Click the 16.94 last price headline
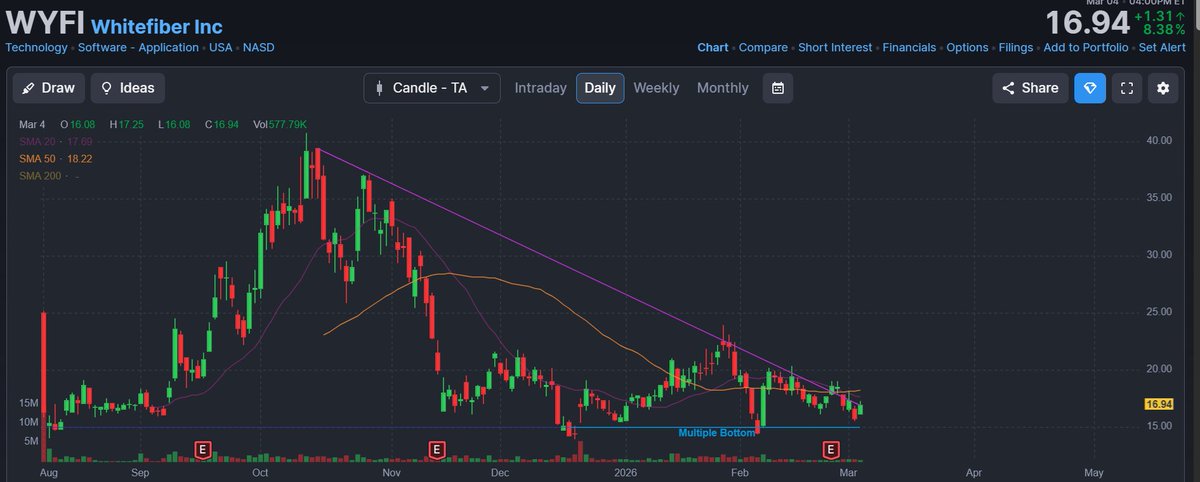Screen dimensions: 1200x482 coord(1088,22)
